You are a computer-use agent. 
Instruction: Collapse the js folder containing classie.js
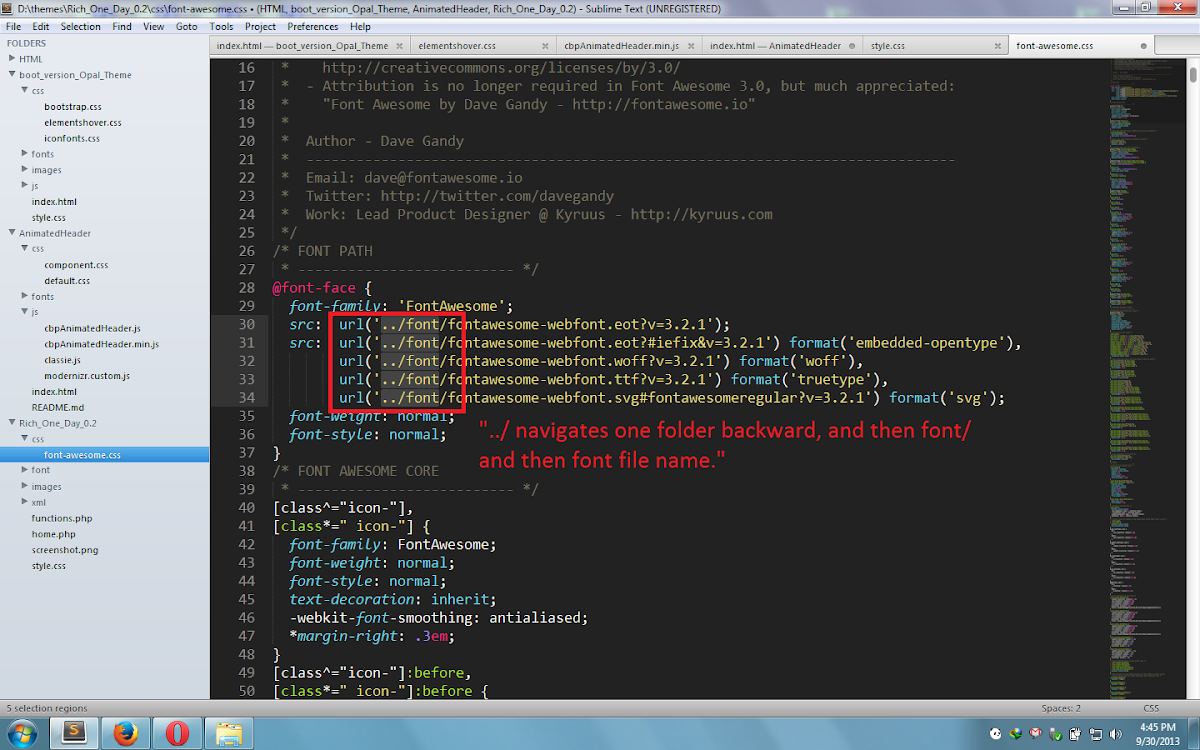24,312
